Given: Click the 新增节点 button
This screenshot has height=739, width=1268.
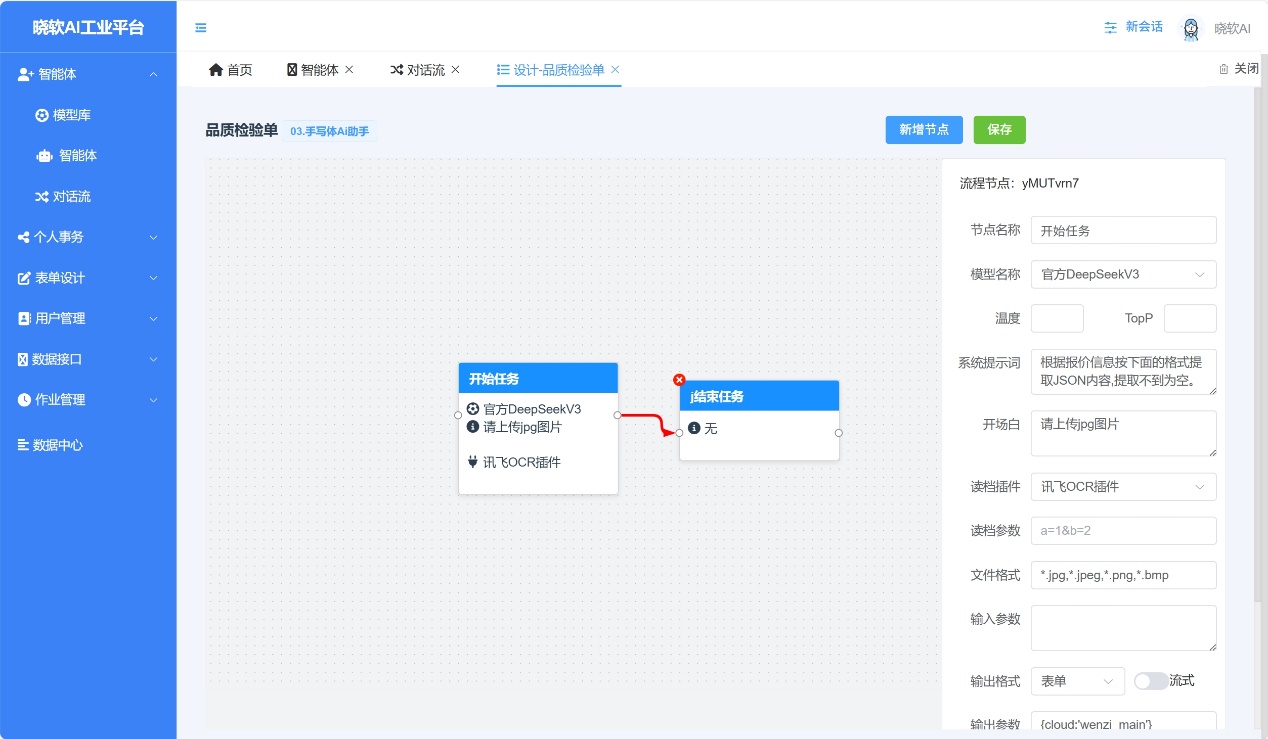Looking at the screenshot, I should click(924, 130).
